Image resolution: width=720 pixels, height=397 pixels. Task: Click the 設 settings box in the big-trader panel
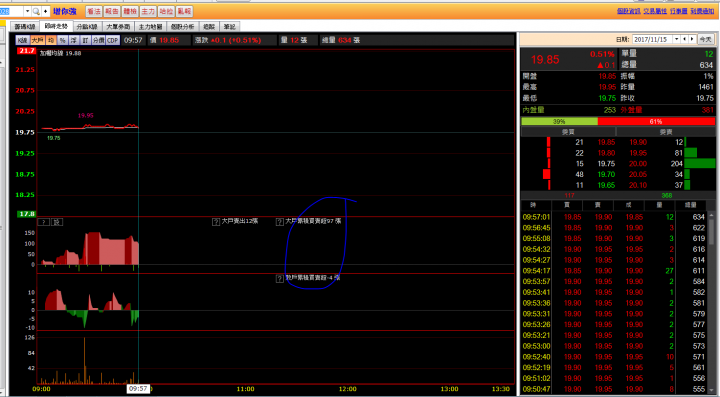tap(57, 222)
